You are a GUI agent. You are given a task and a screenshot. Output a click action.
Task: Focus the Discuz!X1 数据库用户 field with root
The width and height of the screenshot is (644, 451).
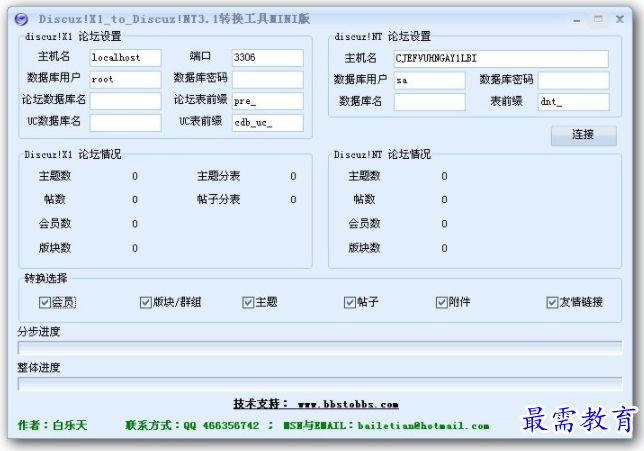pyautogui.click(x=125, y=79)
